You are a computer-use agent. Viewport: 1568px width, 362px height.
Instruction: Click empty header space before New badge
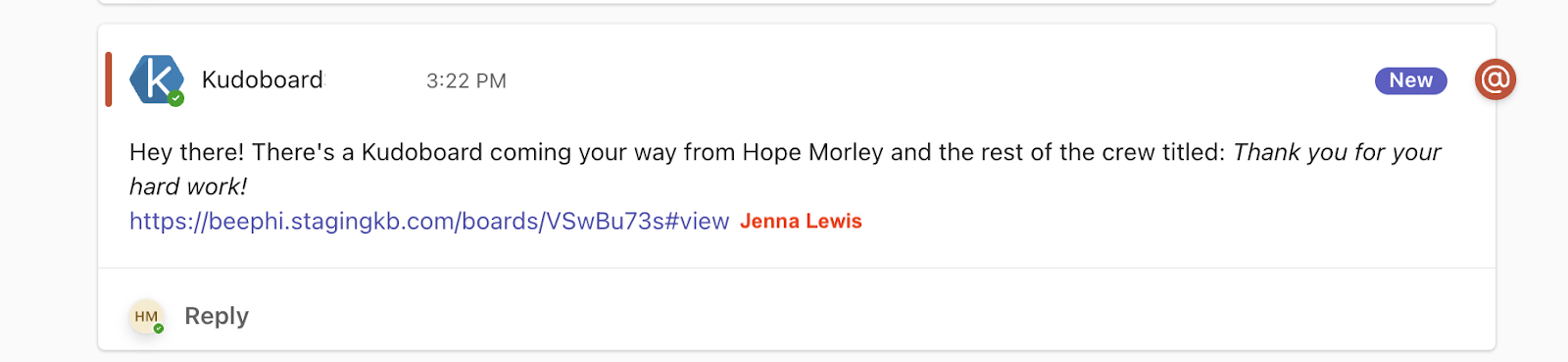pyautogui.click(x=941, y=80)
